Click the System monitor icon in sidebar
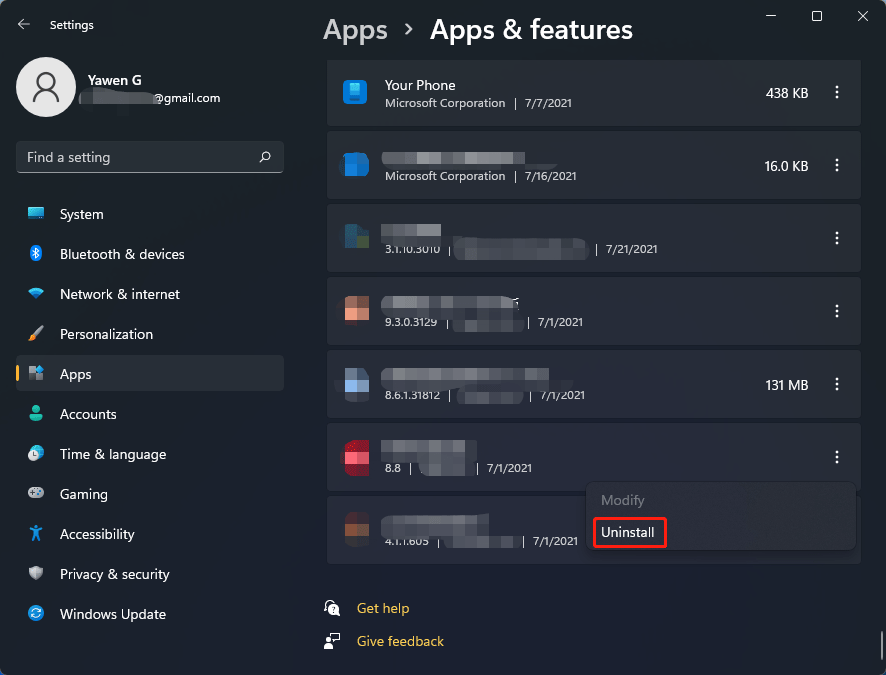 pyautogui.click(x=36, y=214)
